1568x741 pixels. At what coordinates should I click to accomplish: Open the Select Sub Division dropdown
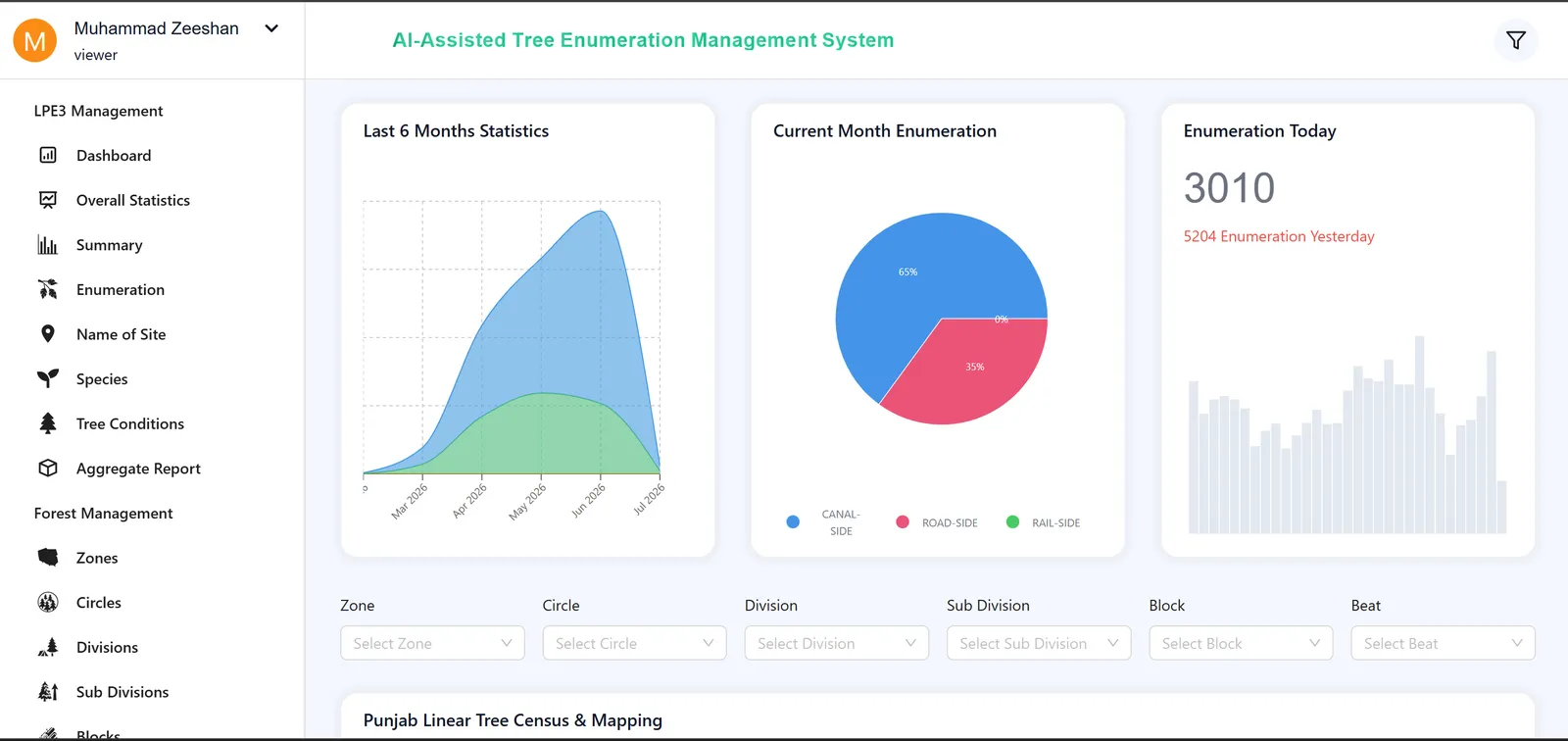1039,643
